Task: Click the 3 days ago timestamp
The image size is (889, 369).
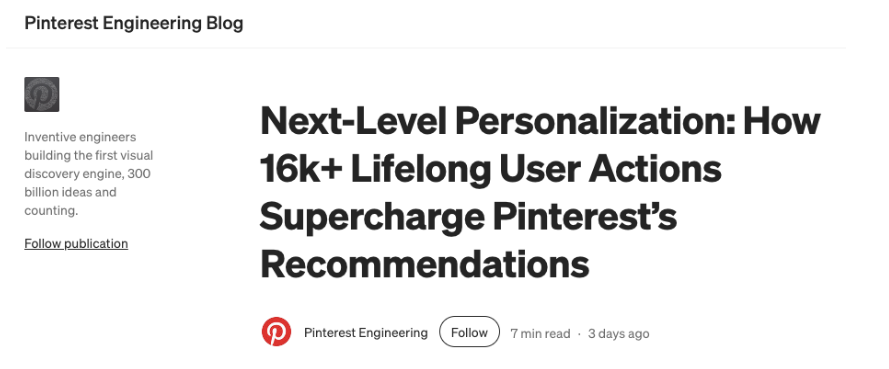Action: click(619, 333)
